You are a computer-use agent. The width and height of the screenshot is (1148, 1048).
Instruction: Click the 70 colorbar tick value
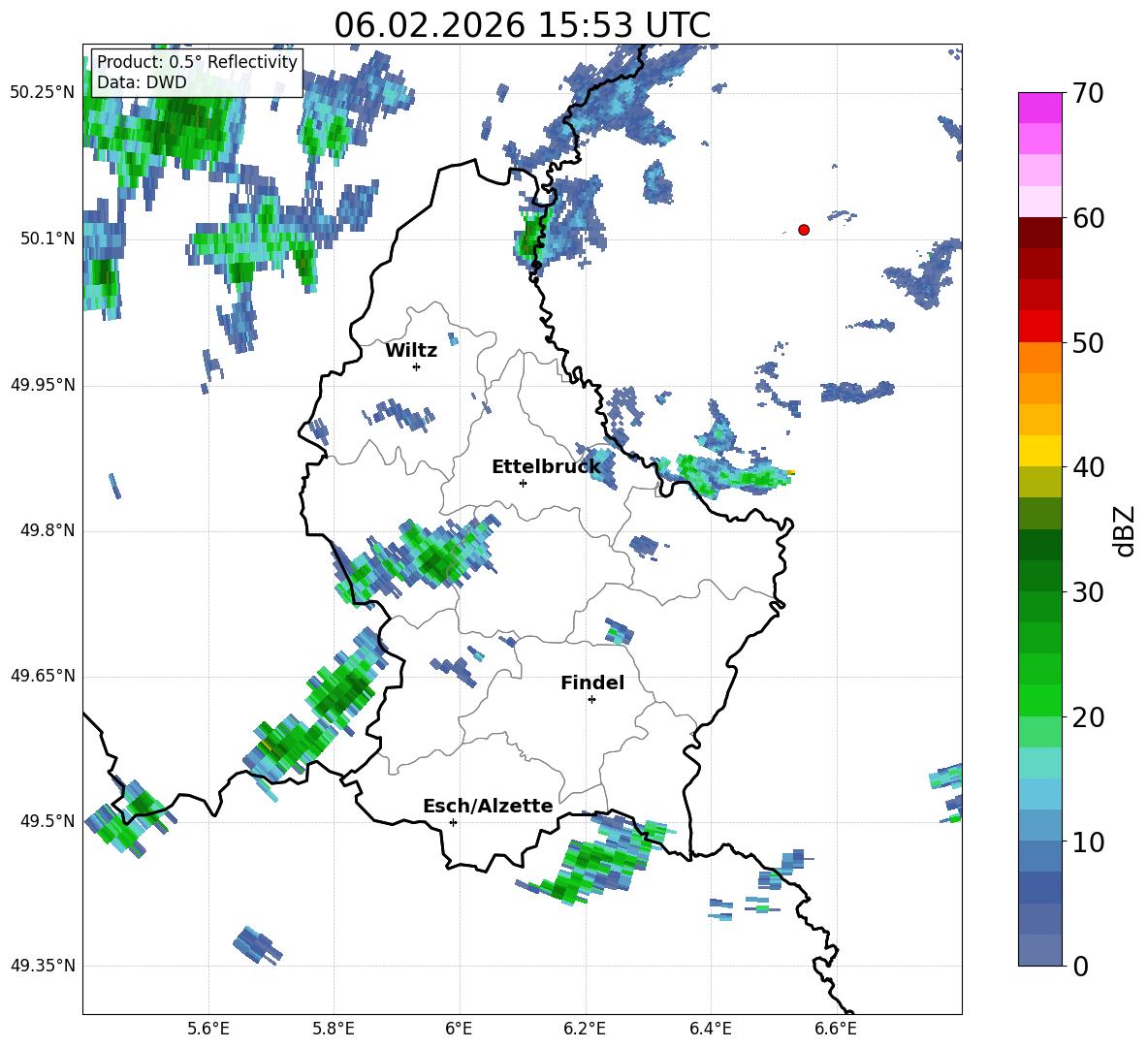tap(1088, 94)
